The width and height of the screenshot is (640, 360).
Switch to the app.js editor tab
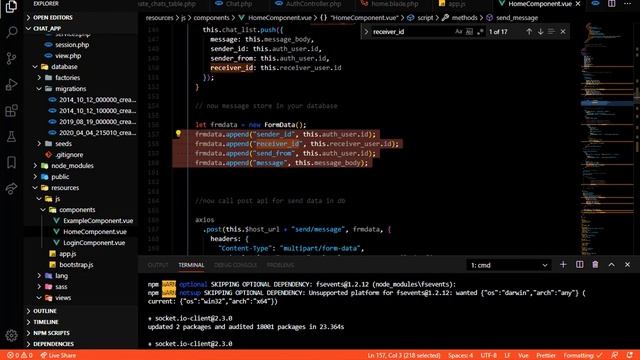pos(456,4)
